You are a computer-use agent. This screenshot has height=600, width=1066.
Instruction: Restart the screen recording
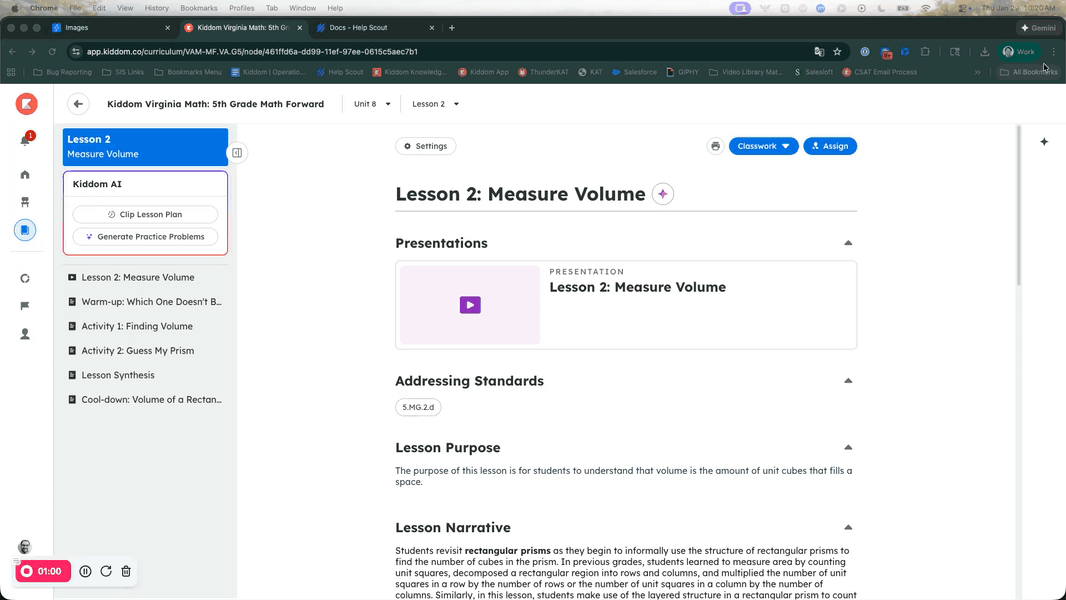click(106, 571)
